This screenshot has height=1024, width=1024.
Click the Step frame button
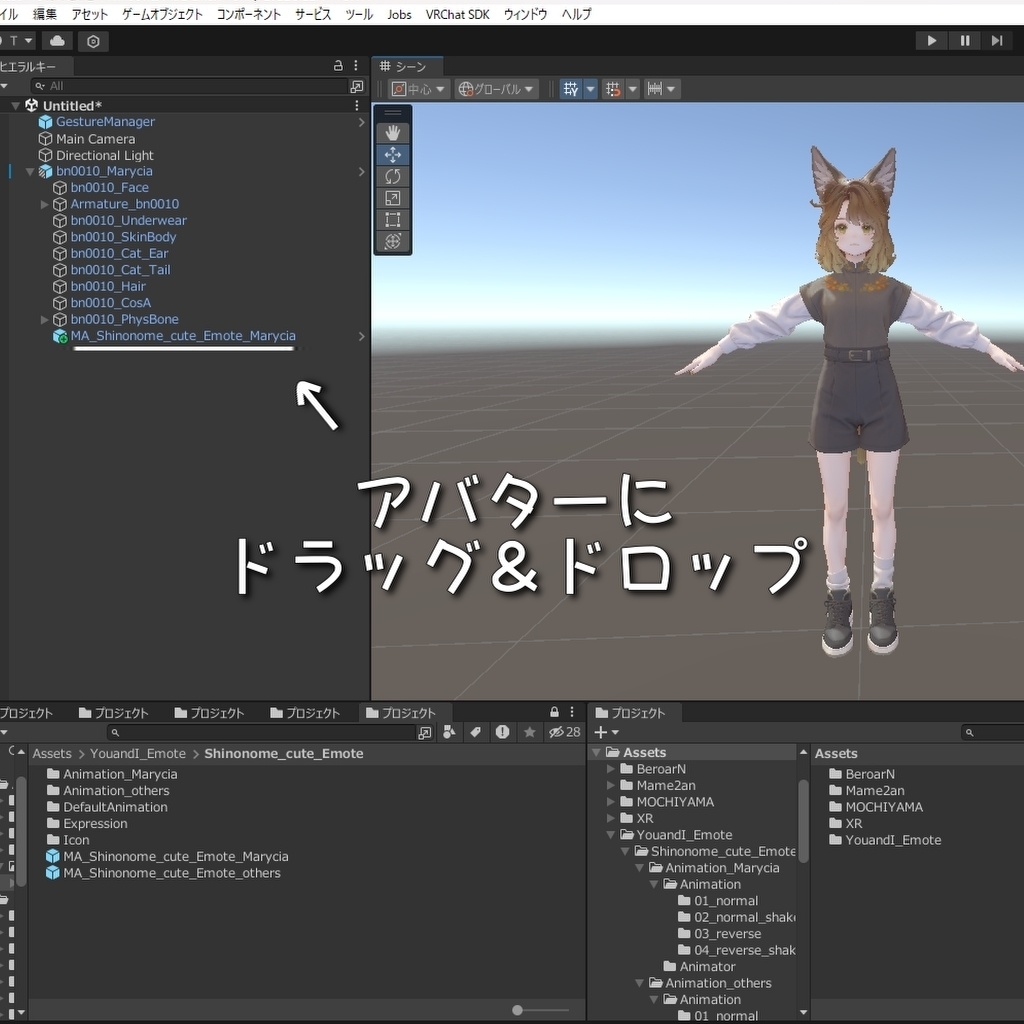point(997,40)
